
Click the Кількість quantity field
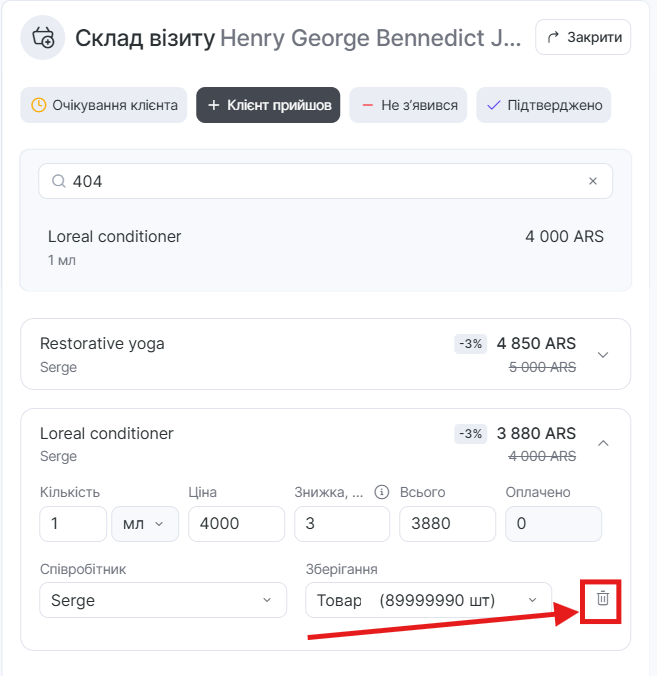pyautogui.click(x=73, y=524)
